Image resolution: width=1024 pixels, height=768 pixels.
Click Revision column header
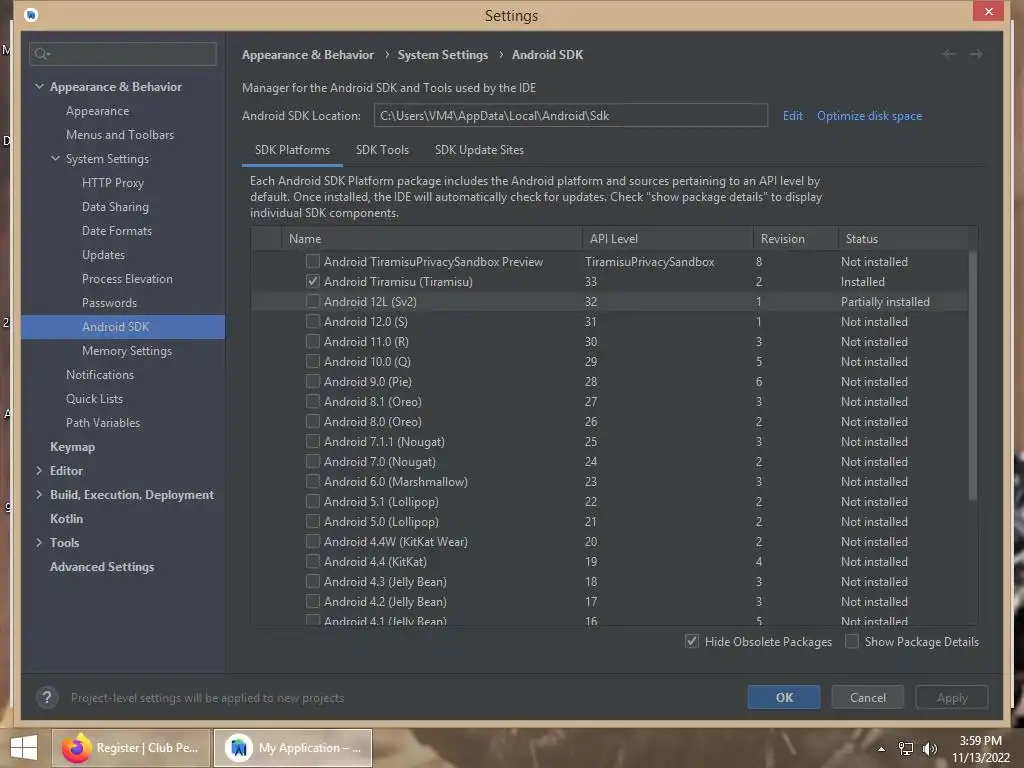tap(795, 238)
